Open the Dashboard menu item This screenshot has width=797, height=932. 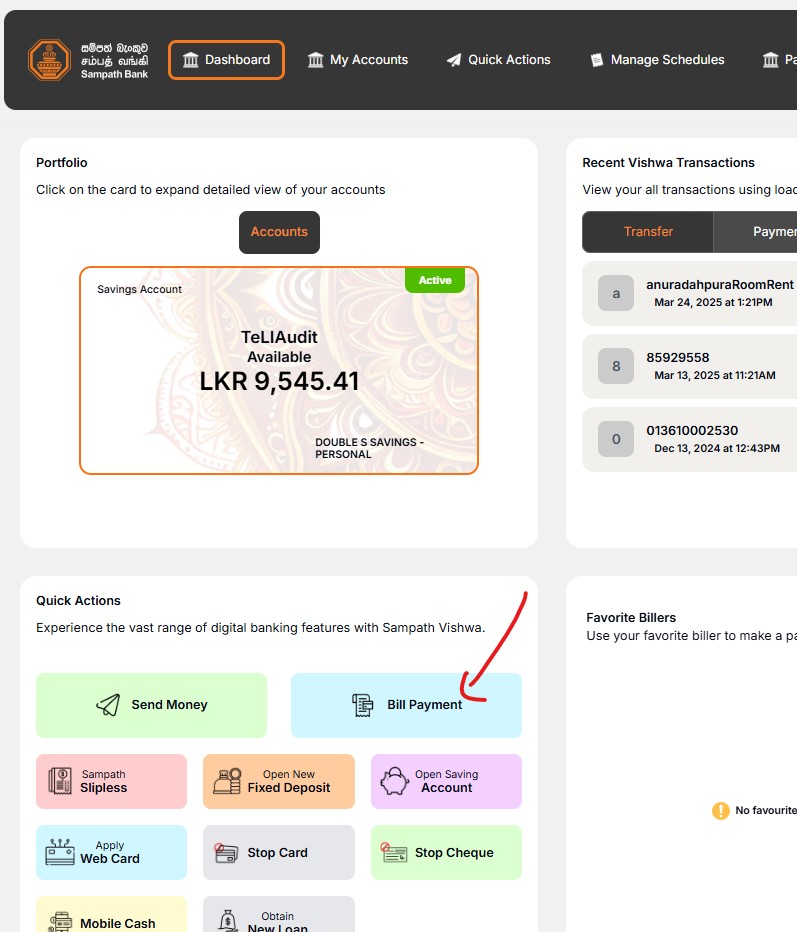[226, 60]
